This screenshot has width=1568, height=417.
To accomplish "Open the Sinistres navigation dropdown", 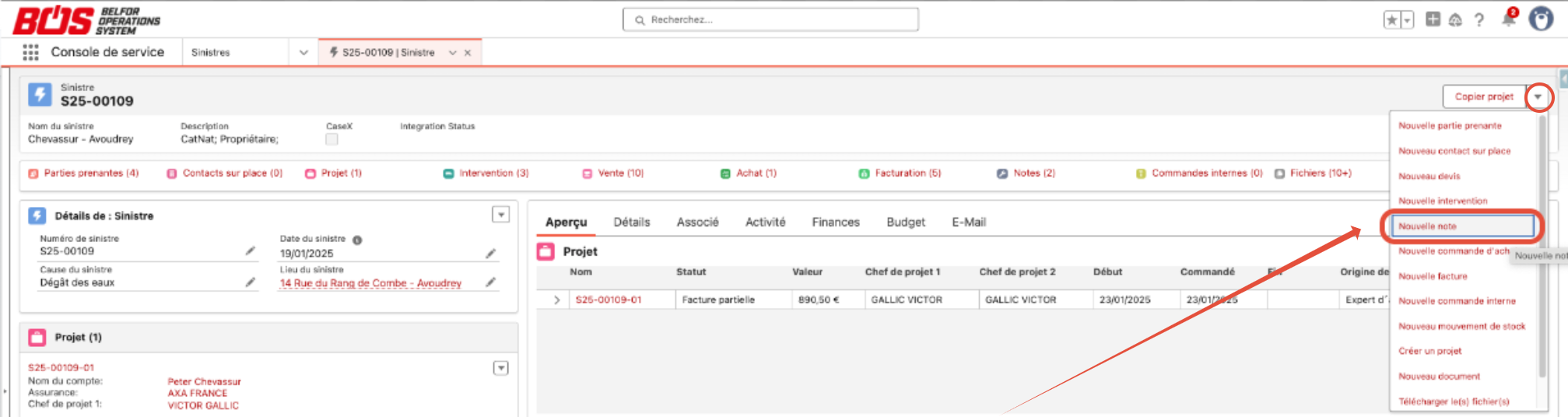I will (303, 53).
